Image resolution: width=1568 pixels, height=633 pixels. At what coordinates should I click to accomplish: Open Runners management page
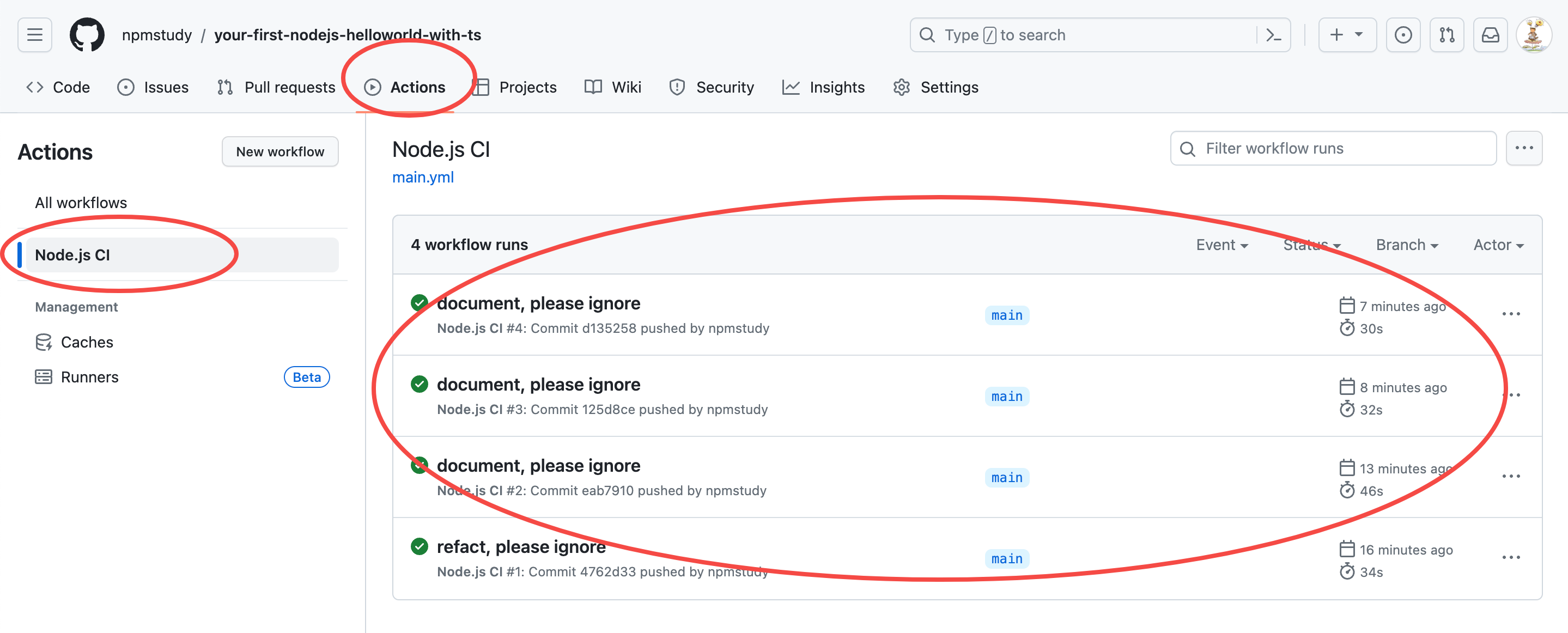pyautogui.click(x=89, y=377)
